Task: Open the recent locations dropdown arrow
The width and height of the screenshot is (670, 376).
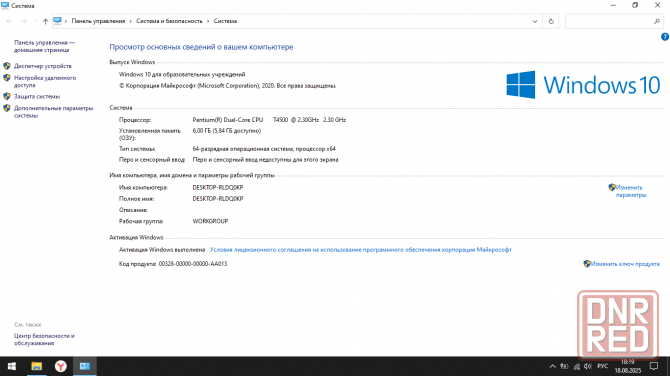Action: [x=35, y=21]
